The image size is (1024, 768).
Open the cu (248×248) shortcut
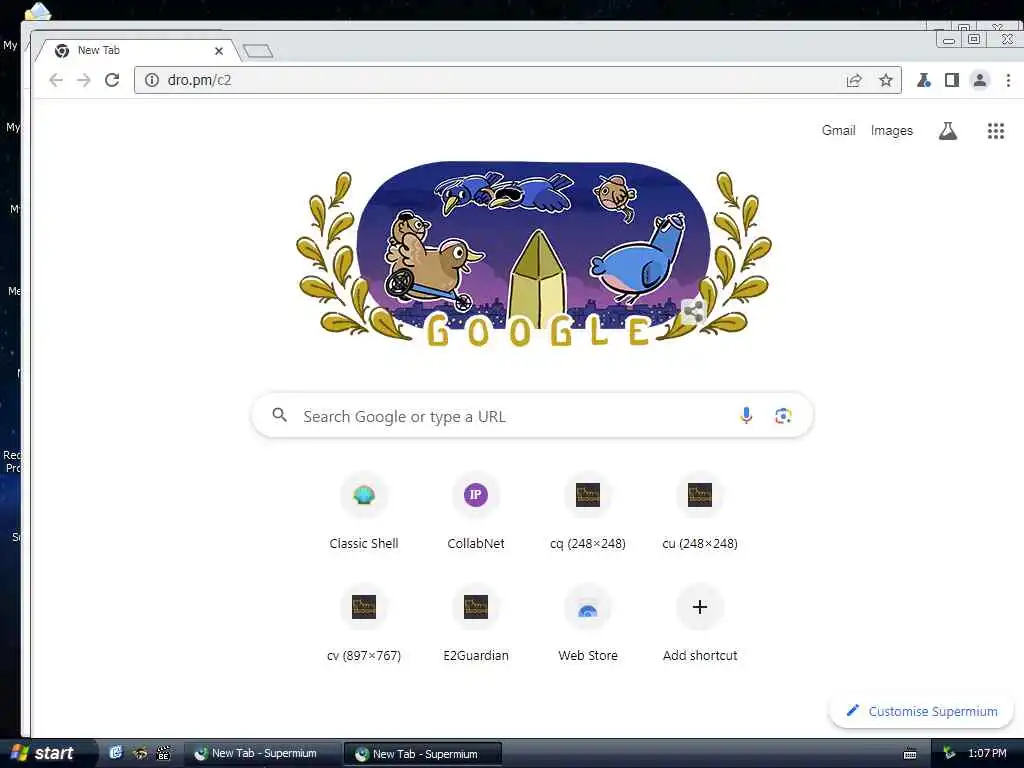click(x=699, y=512)
